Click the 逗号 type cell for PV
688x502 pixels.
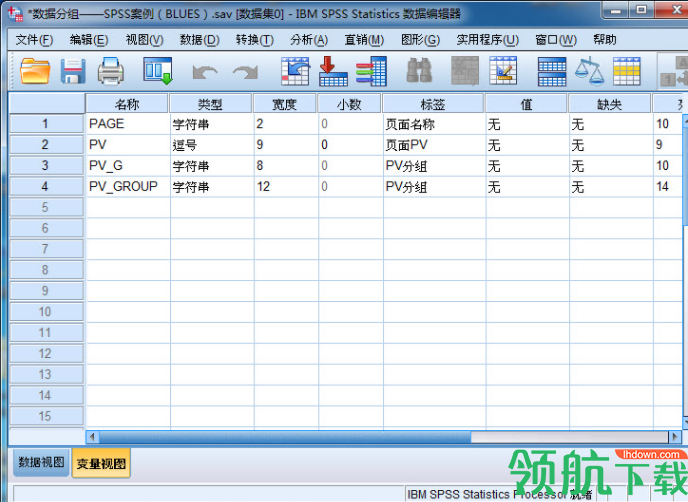[212, 144]
